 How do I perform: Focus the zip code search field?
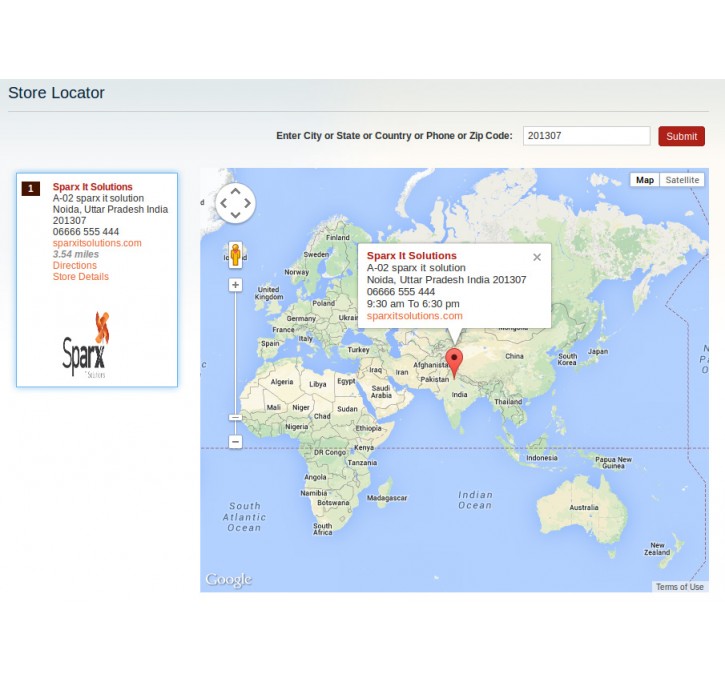click(x=586, y=136)
